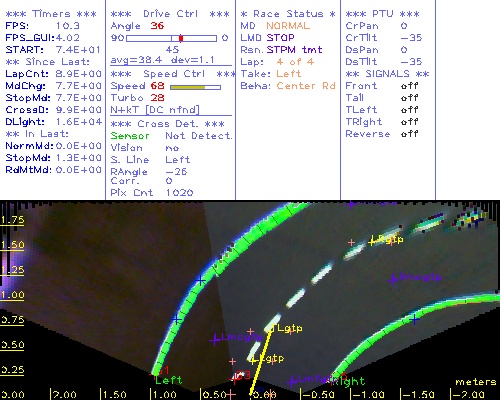The image size is (500, 400).
Task: Click the Drive Ctrl panel header
Action: 170,14
